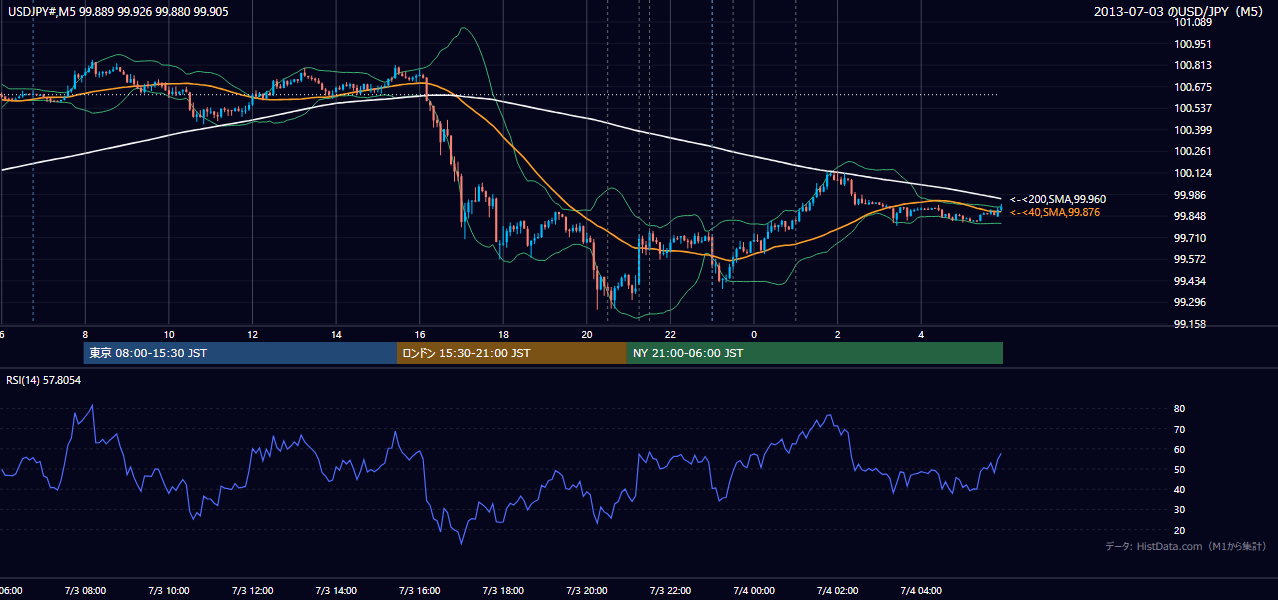Viewport: 1278px width, 600px height.
Task: Click the HistData.com data source credit
Action: pyautogui.click(x=1186, y=546)
